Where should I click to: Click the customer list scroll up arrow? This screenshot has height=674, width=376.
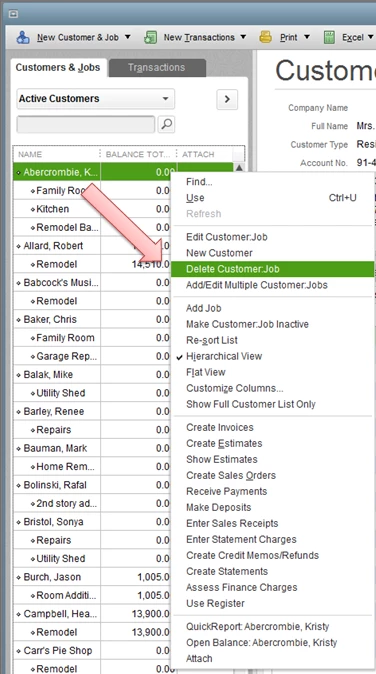(239, 168)
